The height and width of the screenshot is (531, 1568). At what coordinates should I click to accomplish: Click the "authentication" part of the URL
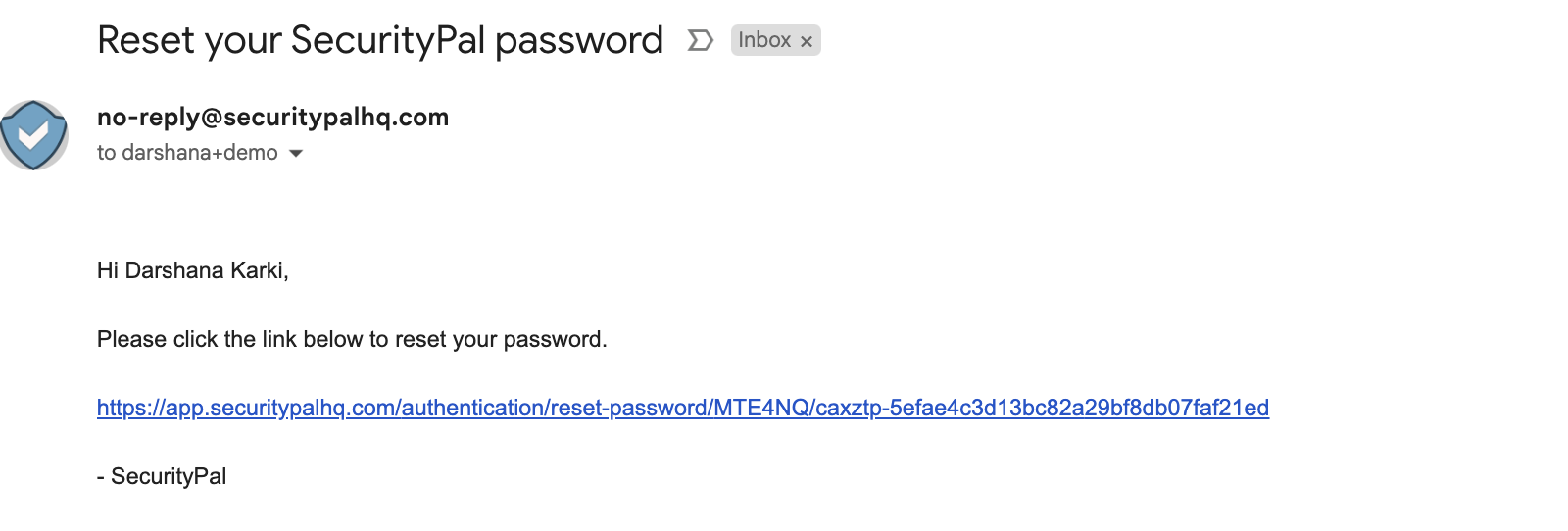point(472,408)
